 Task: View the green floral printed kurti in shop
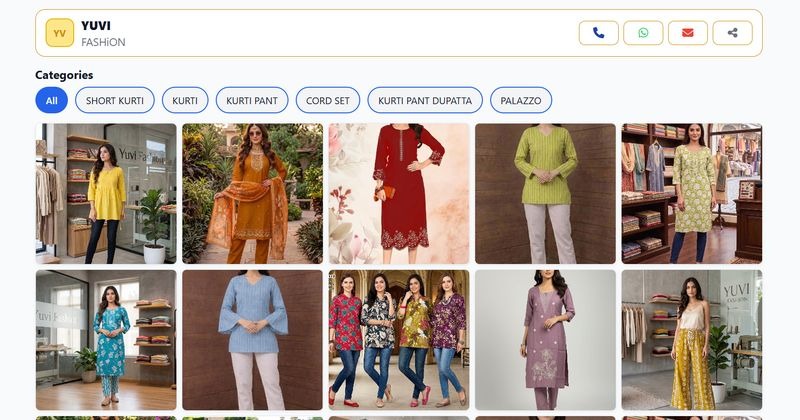click(x=692, y=194)
